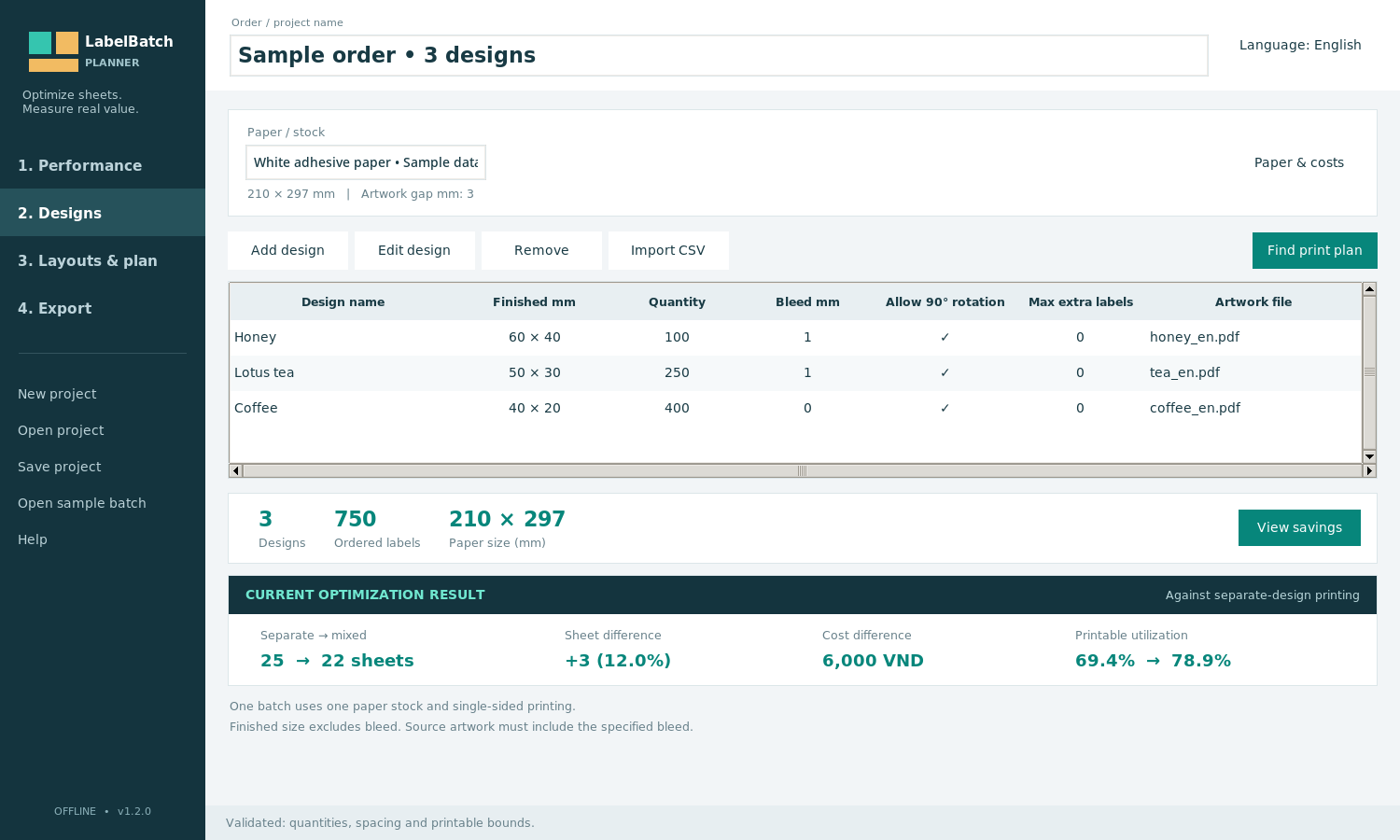This screenshot has height=840, width=1400.
Task: Click table scrollbar up arrow
Action: [1369, 289]
